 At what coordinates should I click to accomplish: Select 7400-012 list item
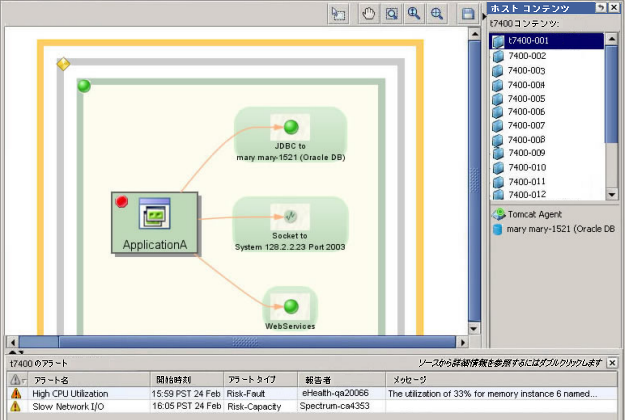pyautogui.click(x=546, y=194)
